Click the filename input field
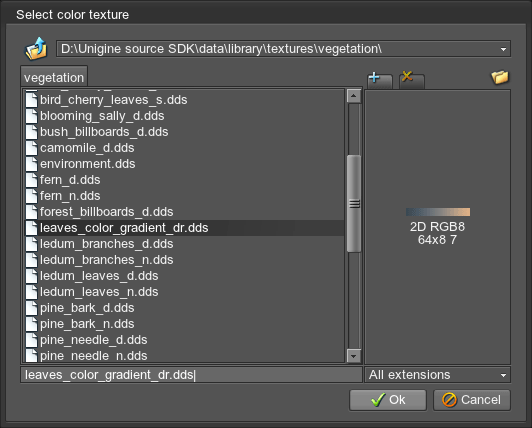The width and height of the screenshot is (532, 428). (191, 375)
